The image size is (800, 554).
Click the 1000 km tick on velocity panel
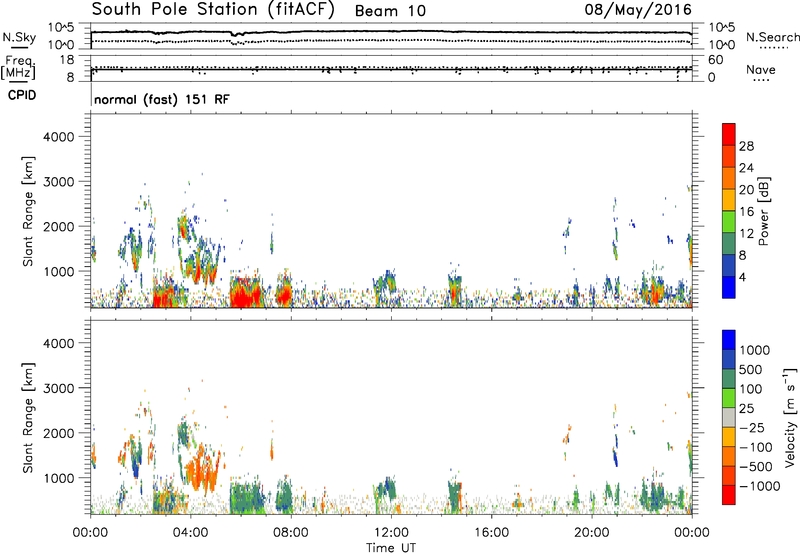(58, 478)
